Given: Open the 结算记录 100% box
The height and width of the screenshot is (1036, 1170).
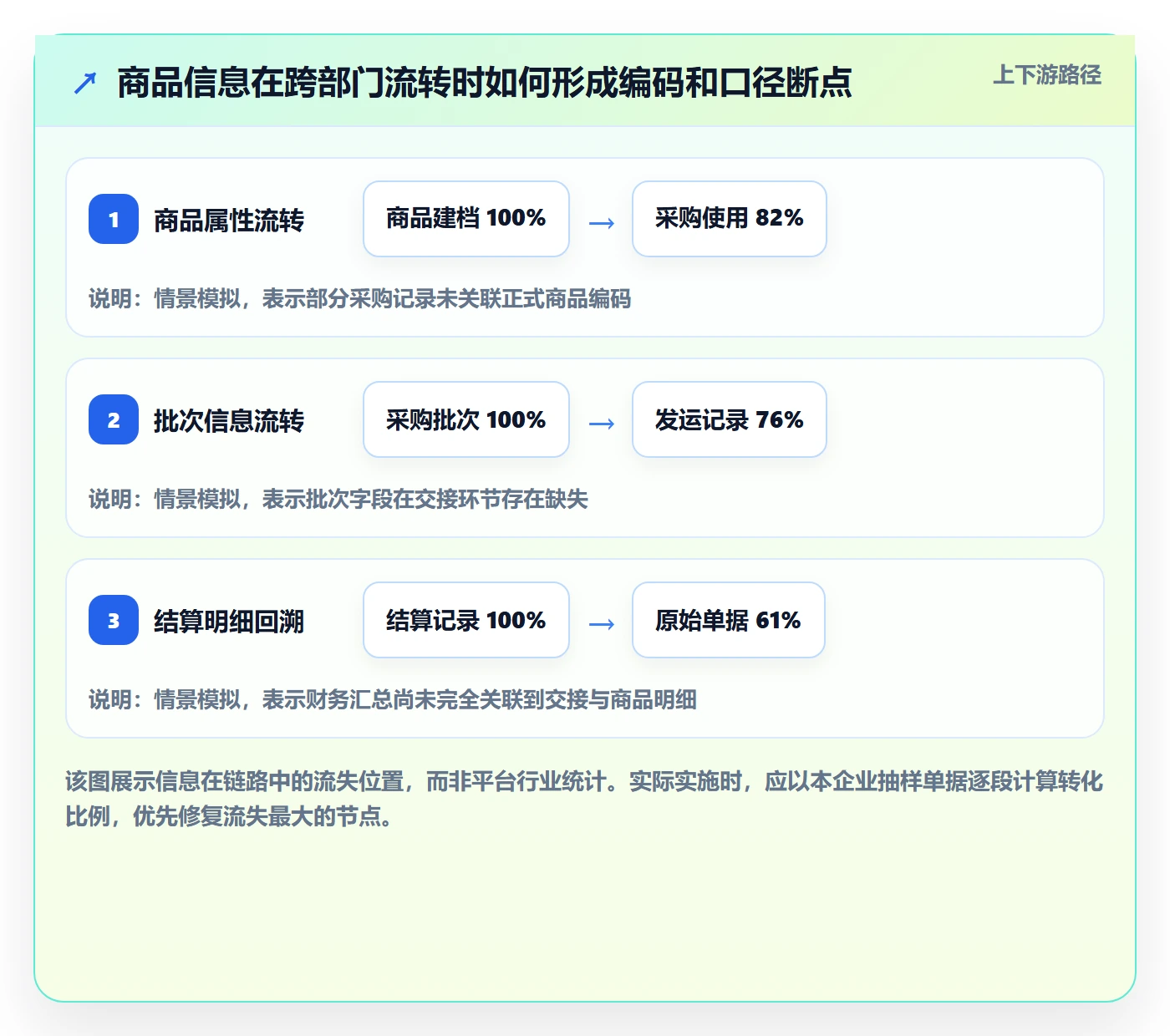Looking at the screenshot, I should 466,620.
